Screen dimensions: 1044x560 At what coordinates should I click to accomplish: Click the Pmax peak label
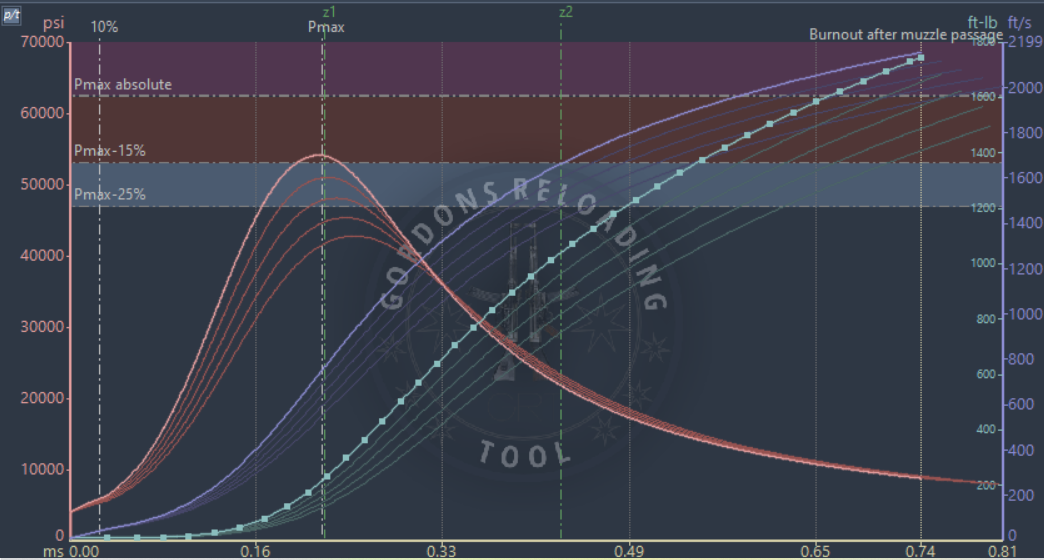326,27
